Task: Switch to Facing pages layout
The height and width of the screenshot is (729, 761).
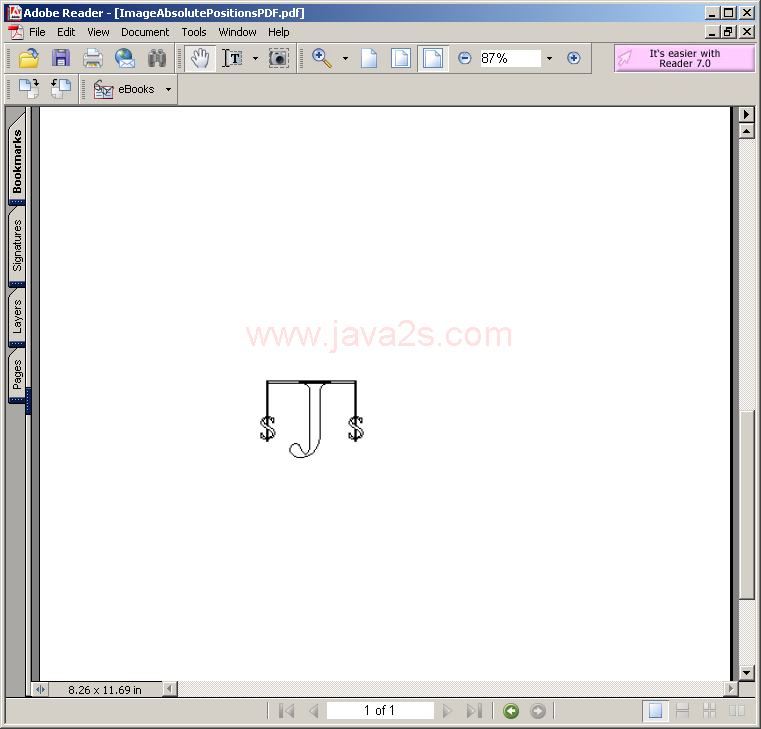Action: coord(737,711)
